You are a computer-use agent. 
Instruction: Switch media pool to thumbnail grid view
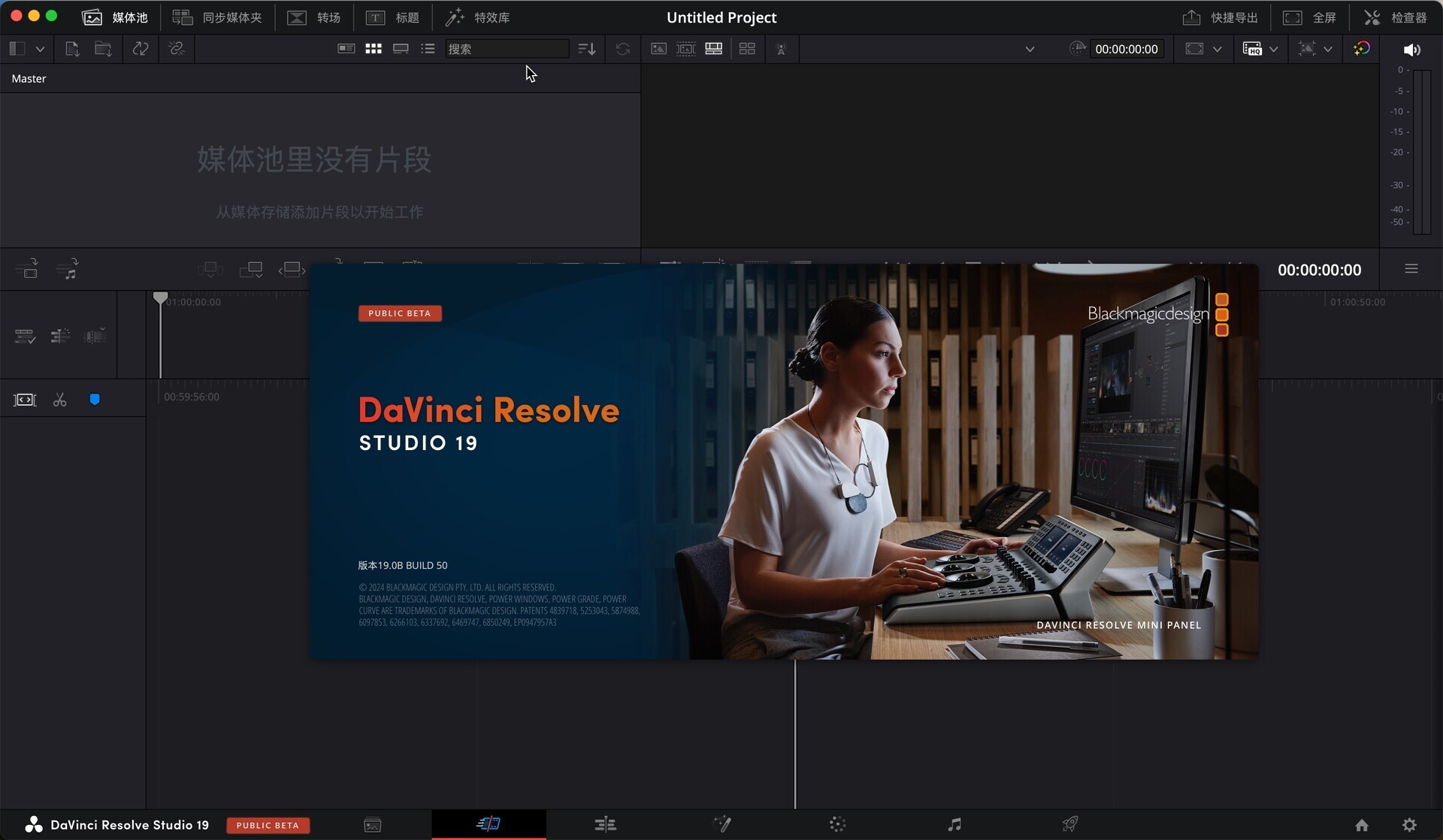coord(374,49)
